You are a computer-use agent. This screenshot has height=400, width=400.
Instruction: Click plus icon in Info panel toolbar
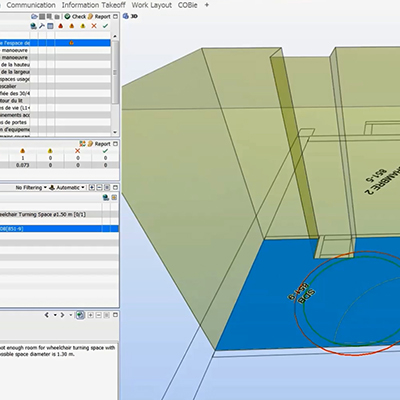coord(90,315)
